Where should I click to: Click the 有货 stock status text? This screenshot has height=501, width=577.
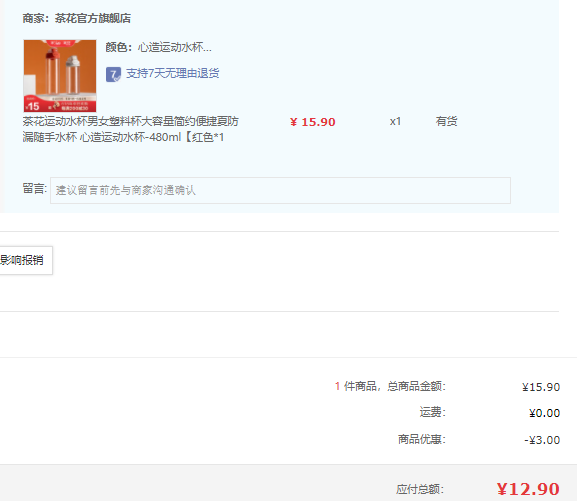coord(446,121)
